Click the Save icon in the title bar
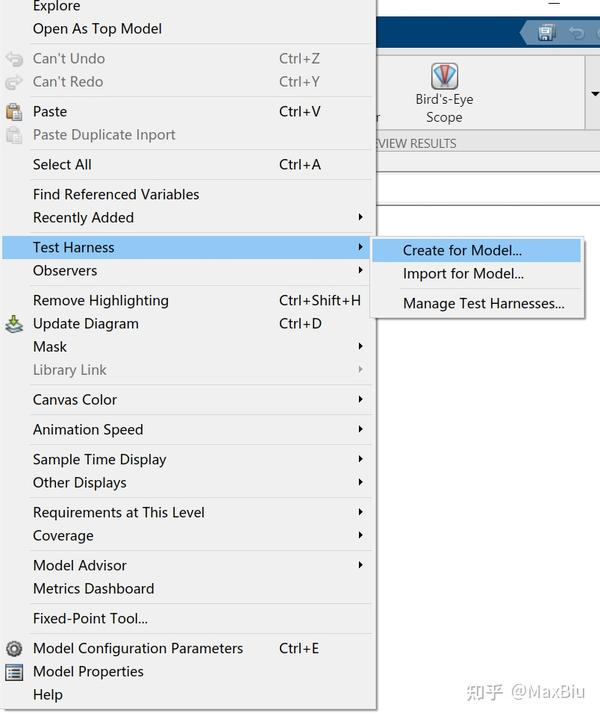Viewport: 600px width, 716px height. pyautogui.click(x=546, y=33)
